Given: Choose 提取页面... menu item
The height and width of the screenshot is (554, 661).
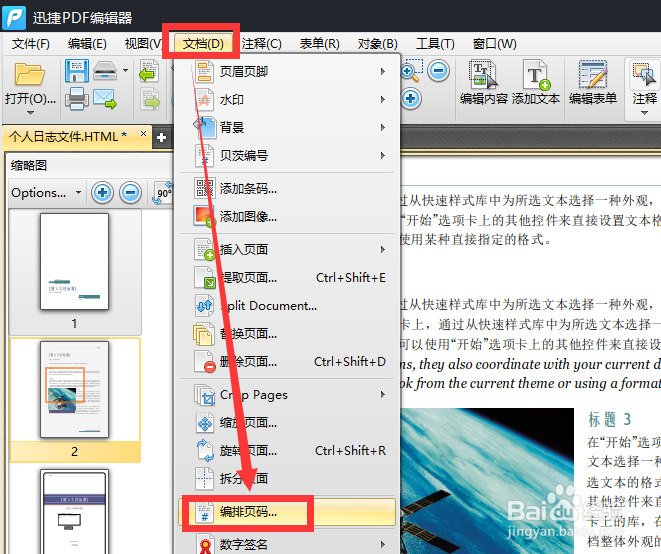Looking at the screenshot, I should [x=287, y=277].
